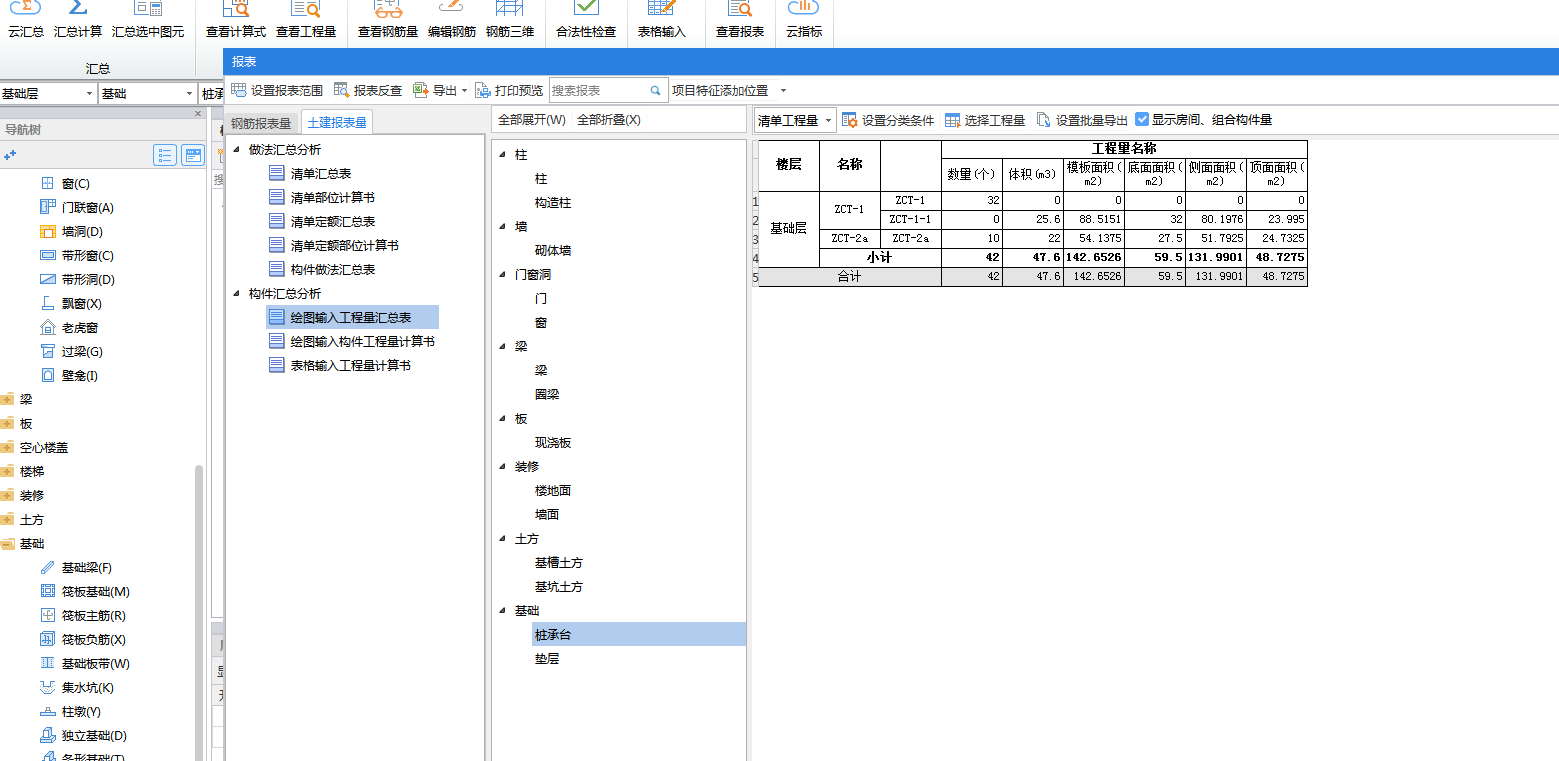Expand 土方 folder in navigation tree
This screenshot has height=761, width=1559.
tap(8, 520)
